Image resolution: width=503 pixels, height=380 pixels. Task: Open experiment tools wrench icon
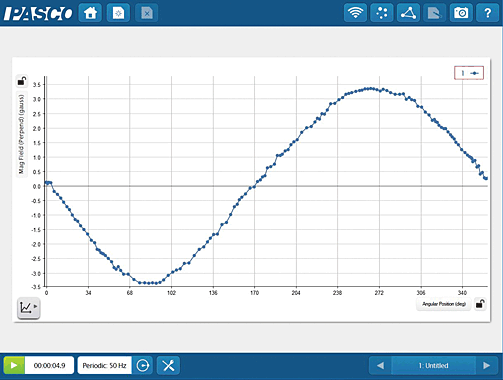click(x=168, y=365)
